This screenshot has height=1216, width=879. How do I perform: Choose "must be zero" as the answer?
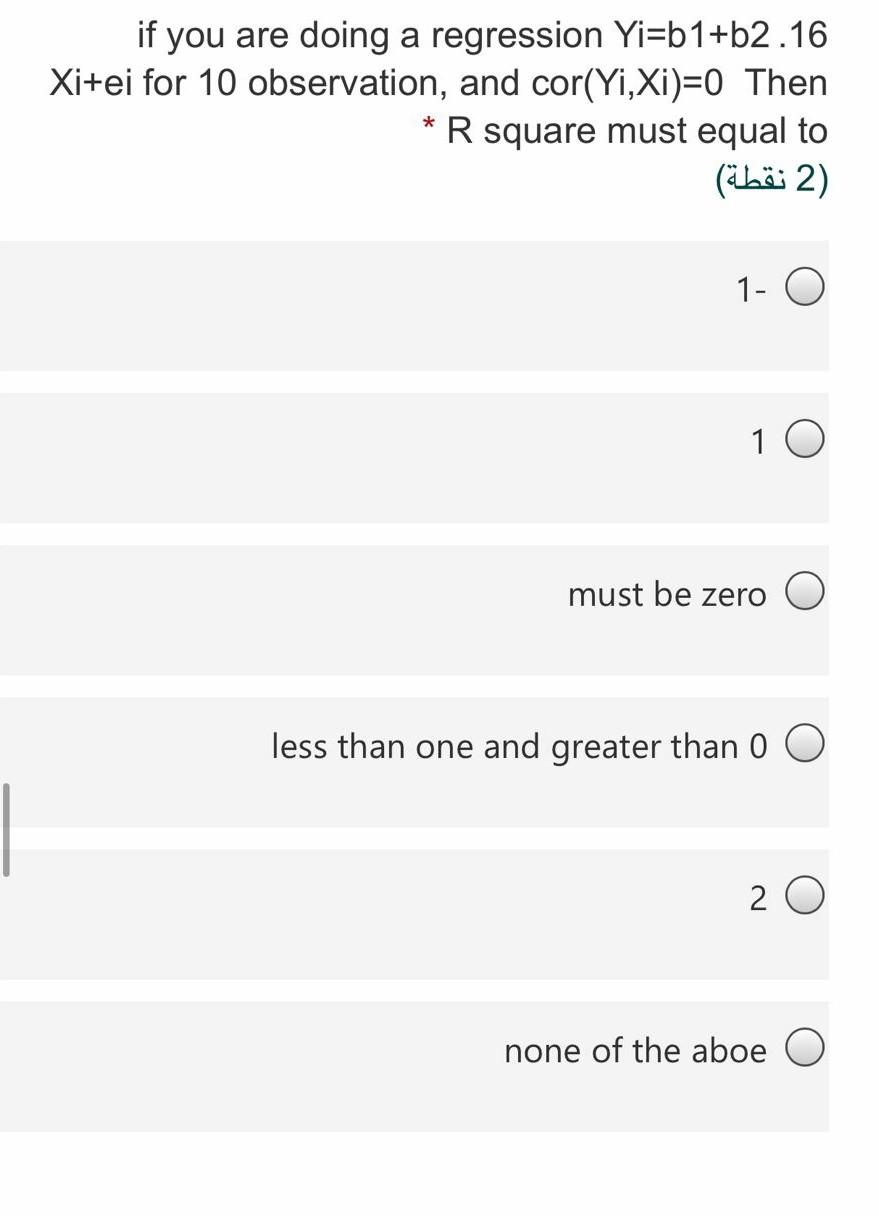[806, 590]
